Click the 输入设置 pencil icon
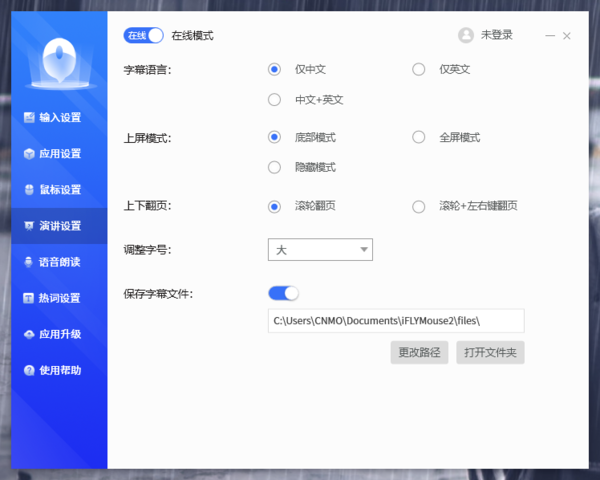 [29, 118]
